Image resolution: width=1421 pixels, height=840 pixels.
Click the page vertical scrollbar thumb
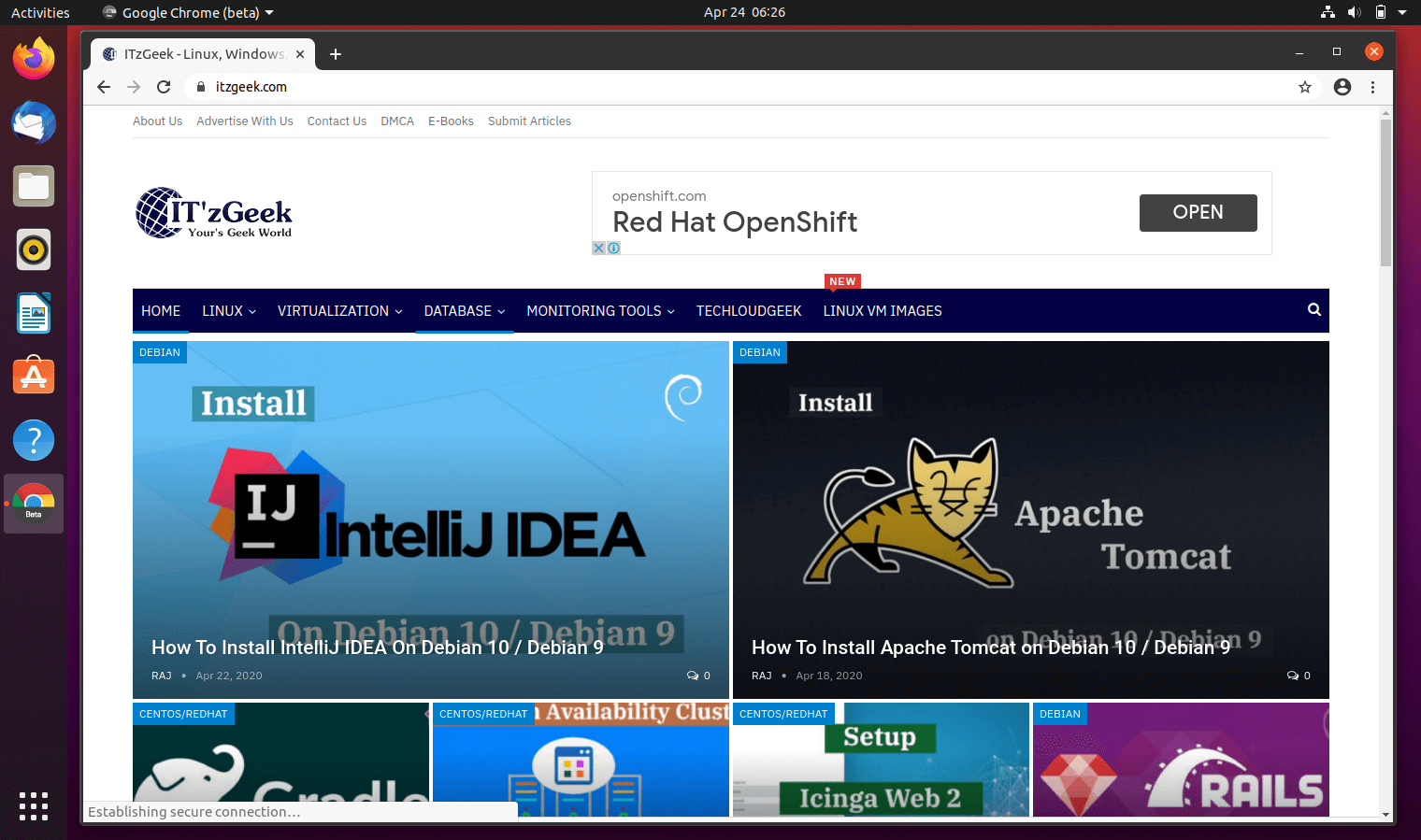click(x=1385, y=192)
